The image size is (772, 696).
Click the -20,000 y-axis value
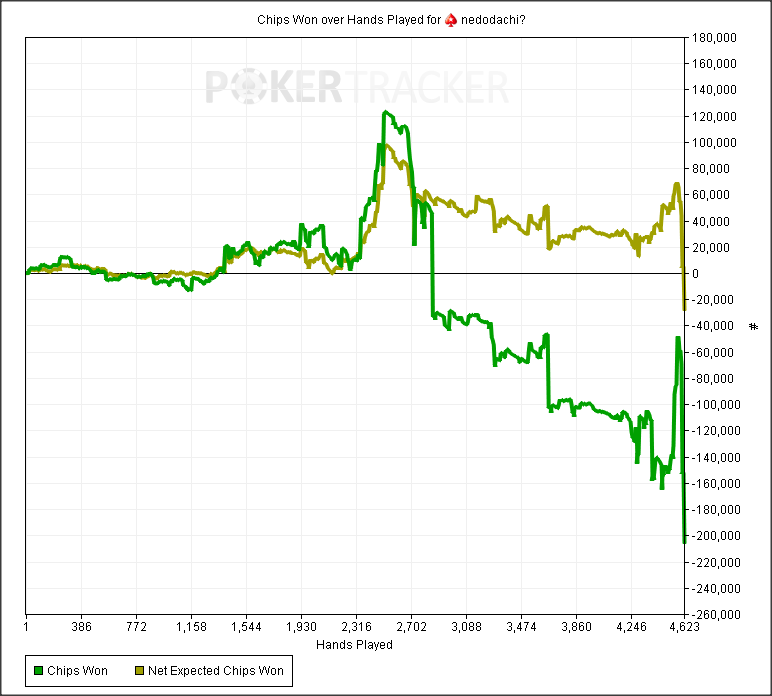click(x=712, y=299)
